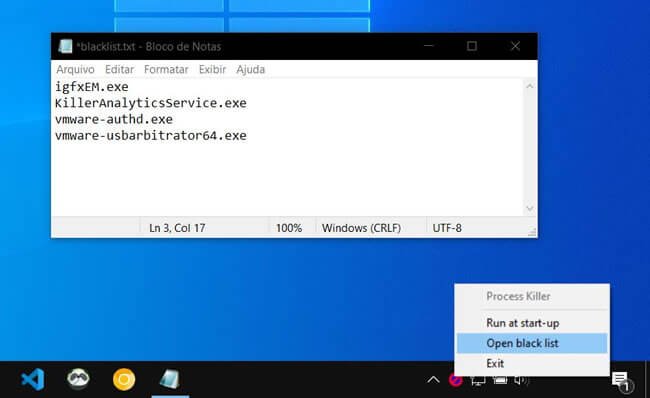
Task: Click the Notepad icon in title bar
Action: [65, 46]
